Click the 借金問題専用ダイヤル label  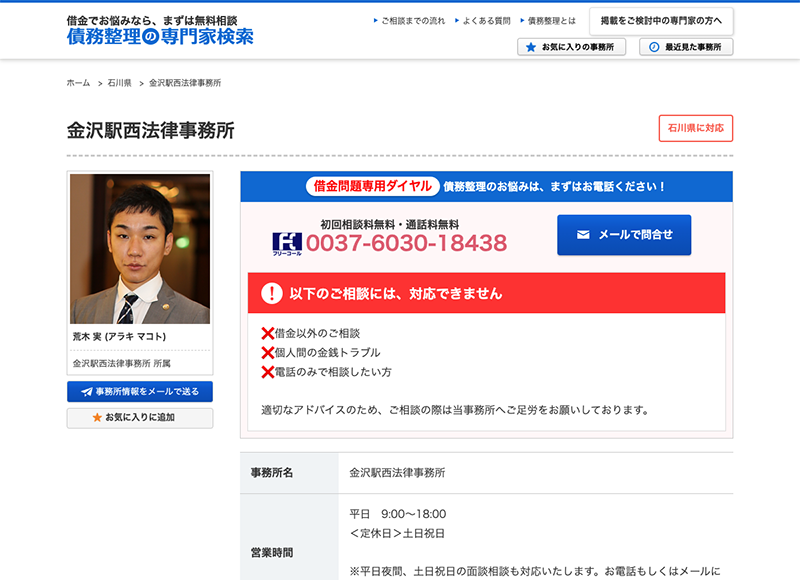point(372,186)
